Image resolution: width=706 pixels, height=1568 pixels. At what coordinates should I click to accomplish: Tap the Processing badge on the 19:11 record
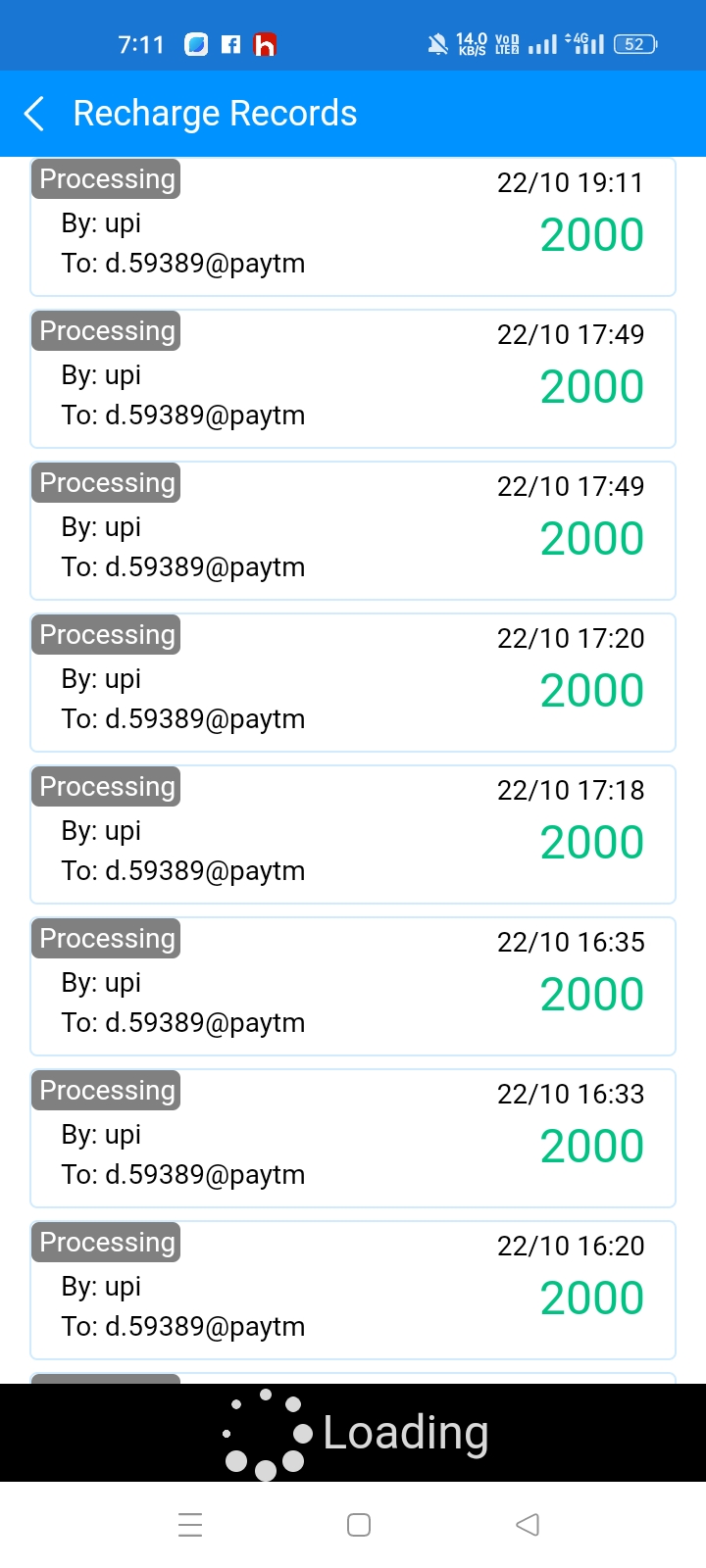click(107, 179)
